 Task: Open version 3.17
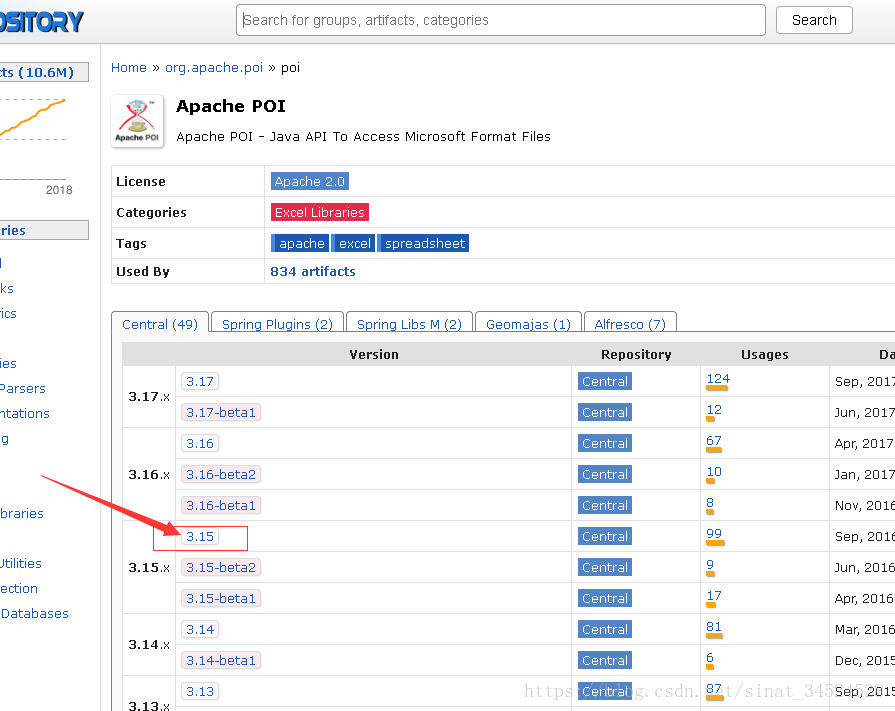coord(200,381)
